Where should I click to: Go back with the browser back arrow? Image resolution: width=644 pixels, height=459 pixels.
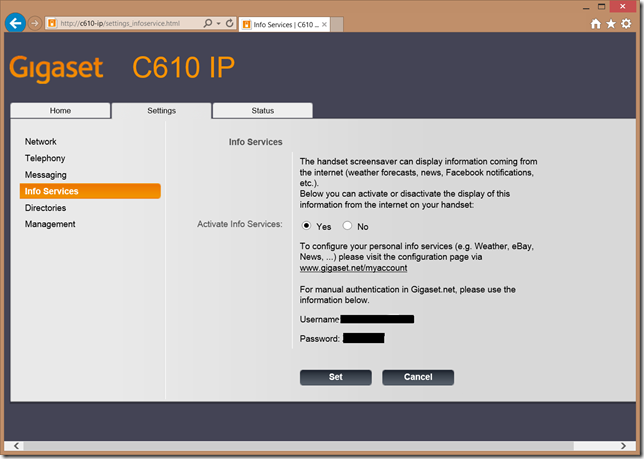click(15, 23)
